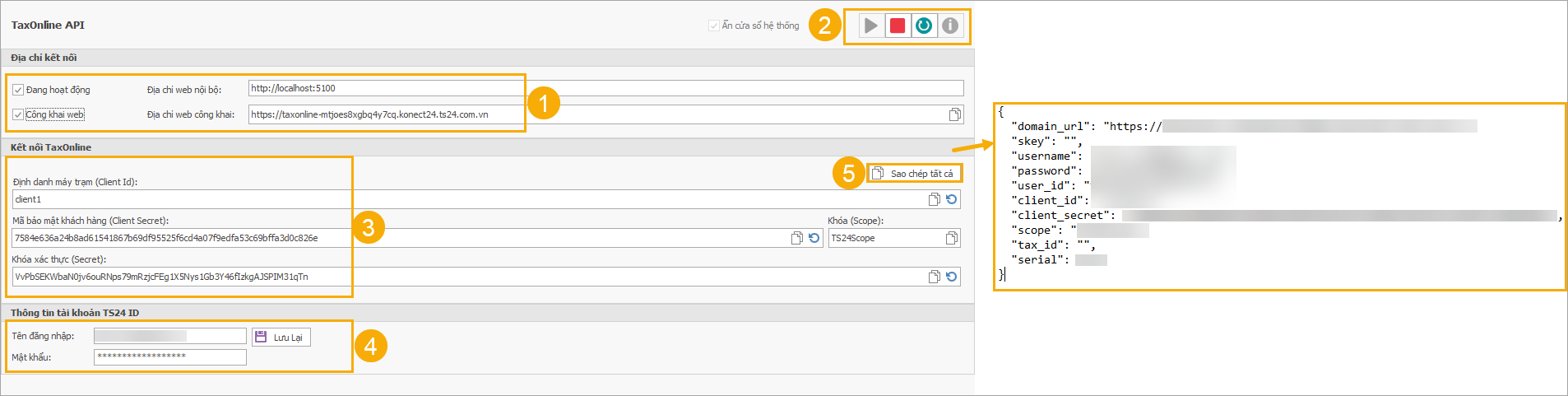Screen dimensions: 1568x396
Task: Click the 'Sao chép tất cả' button
Action: (x=914, y=174)
